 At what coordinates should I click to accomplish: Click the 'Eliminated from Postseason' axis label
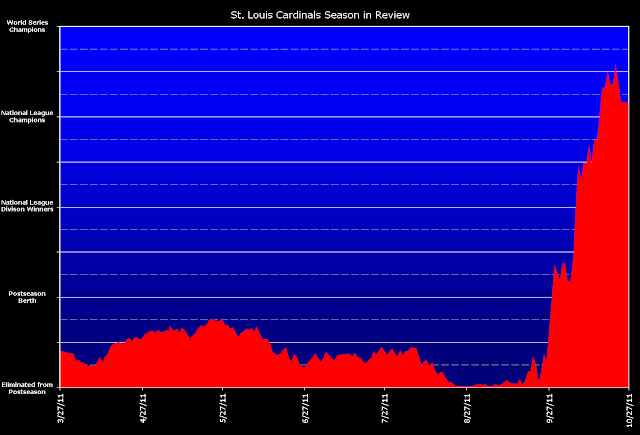point(27,388)
